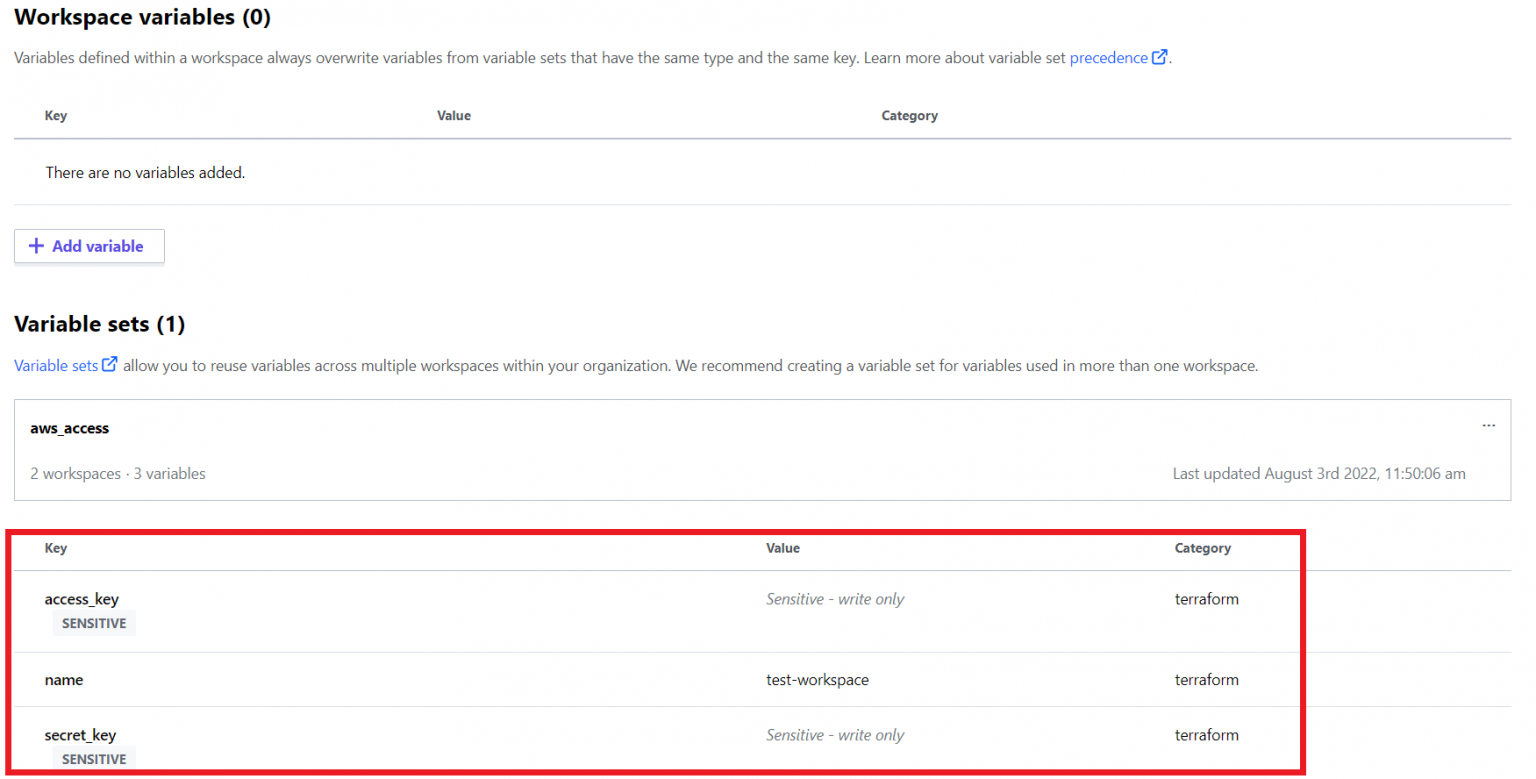Click the 2 workspaces · 3 variables summary
The height and width of the screenshot is (779, 1536).
120,473
